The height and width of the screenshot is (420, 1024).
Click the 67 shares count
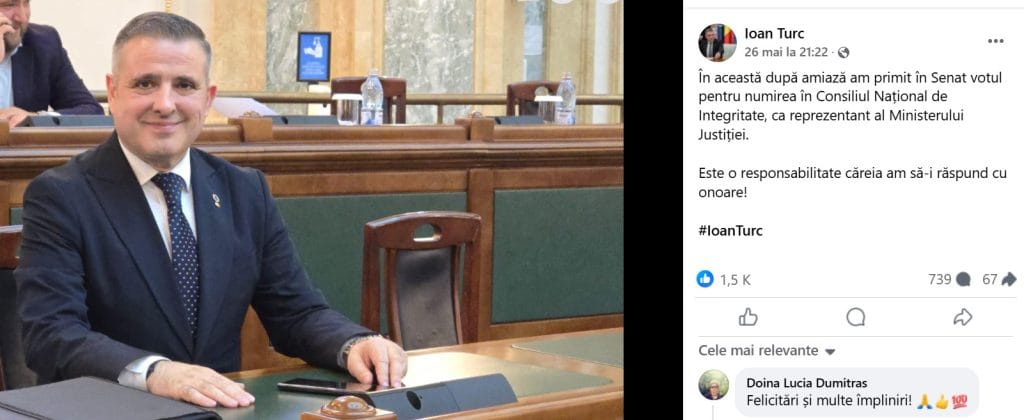tap(990, 280)
